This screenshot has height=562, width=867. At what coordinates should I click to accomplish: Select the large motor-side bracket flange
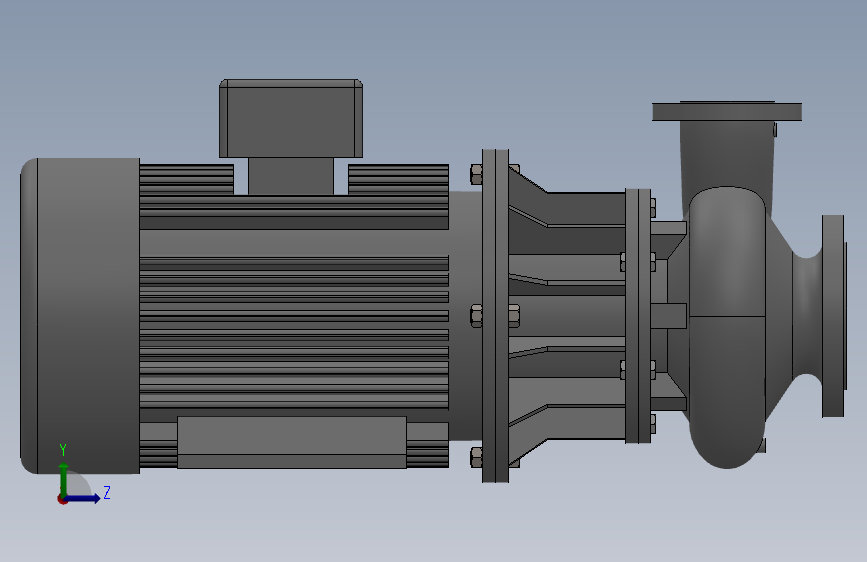point(495,315)
